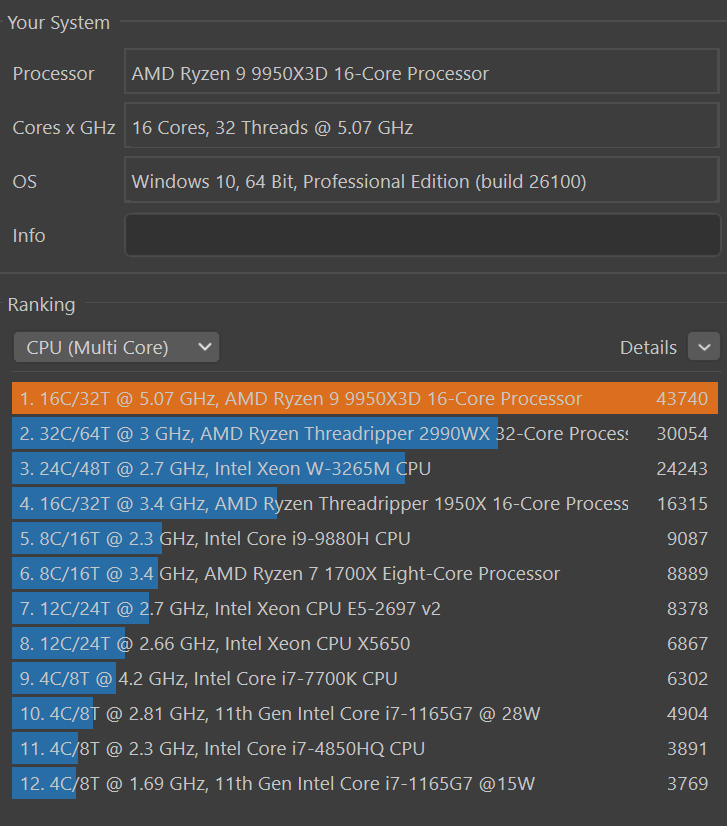Click the Cores x GHz field
The height and width of the screenshot is (826, 727).
pyautogui.click(x=422, y=125)
